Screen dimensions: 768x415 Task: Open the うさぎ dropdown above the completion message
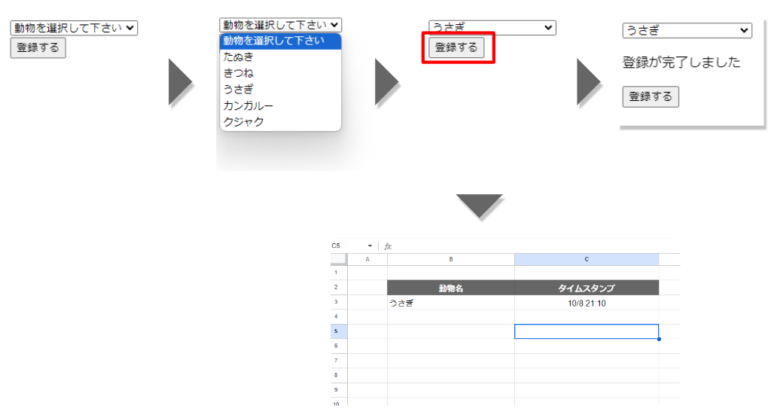pyautogui.click(x=686, y=31)
